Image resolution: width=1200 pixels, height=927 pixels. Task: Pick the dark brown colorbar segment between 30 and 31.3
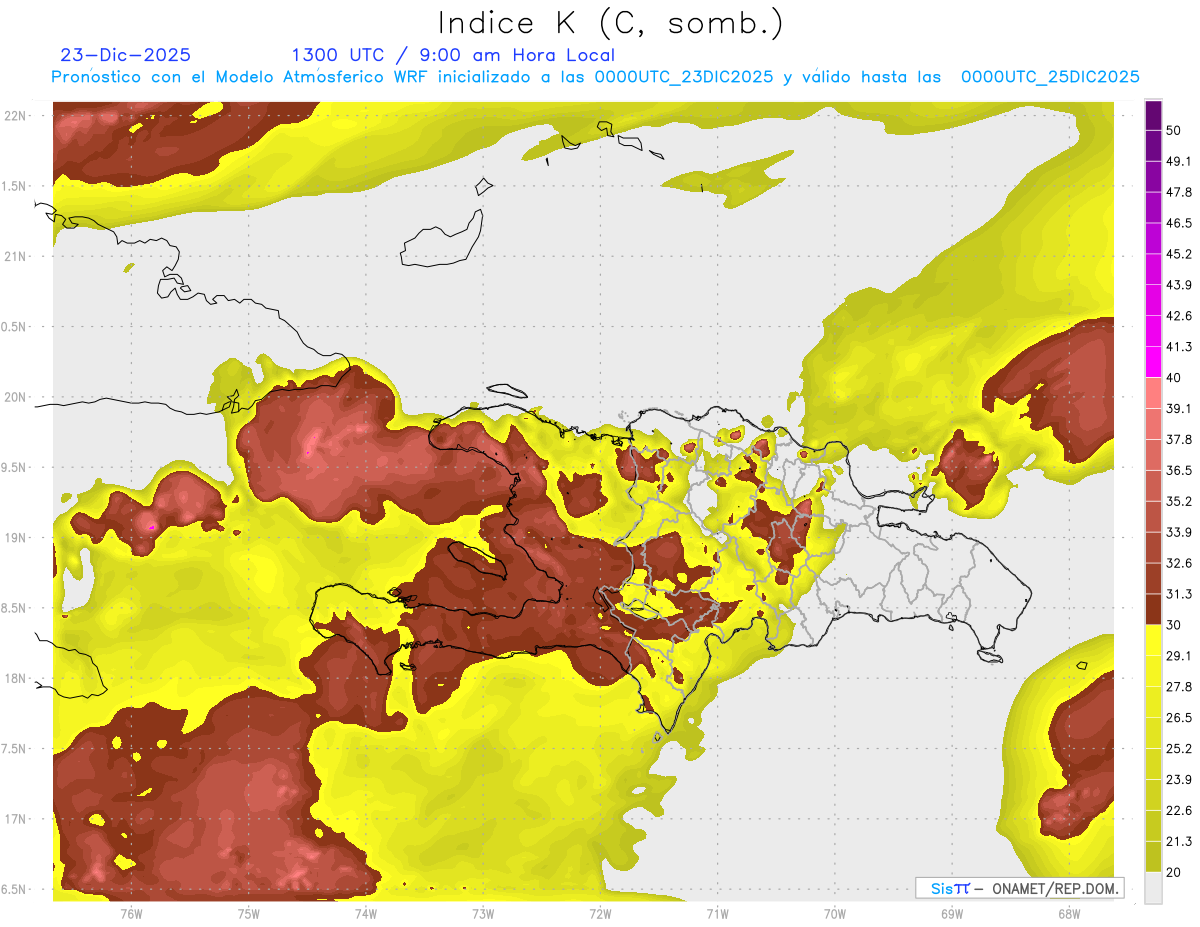(1153, 610)
